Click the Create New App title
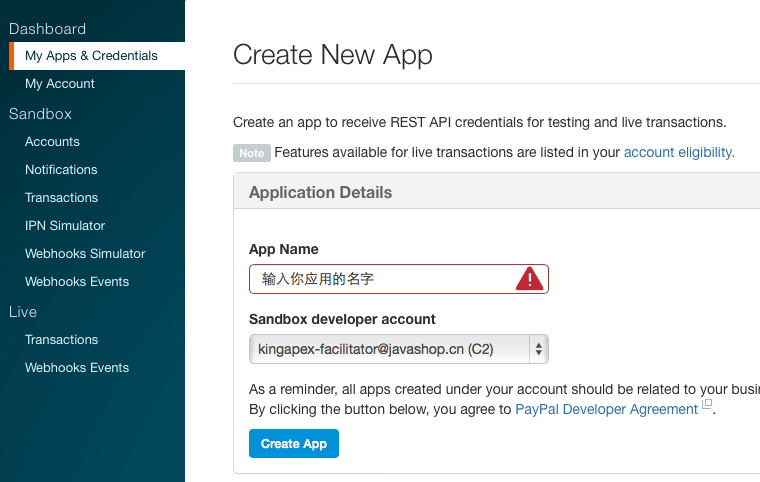The image size is (760, 482). point(332,55)
